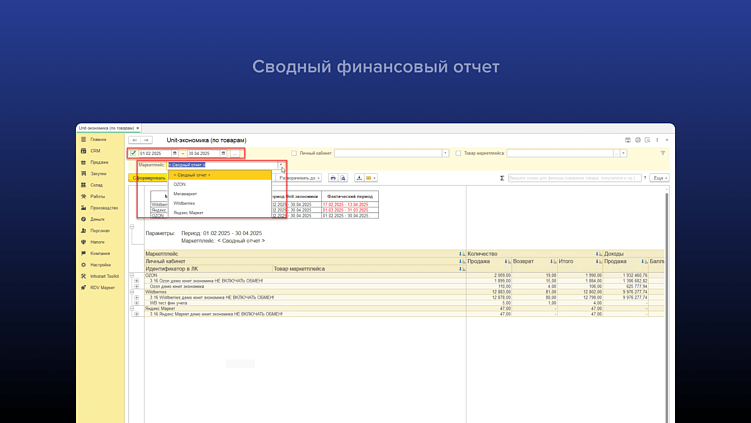Click the sum sigma icon

click(502, 178)
